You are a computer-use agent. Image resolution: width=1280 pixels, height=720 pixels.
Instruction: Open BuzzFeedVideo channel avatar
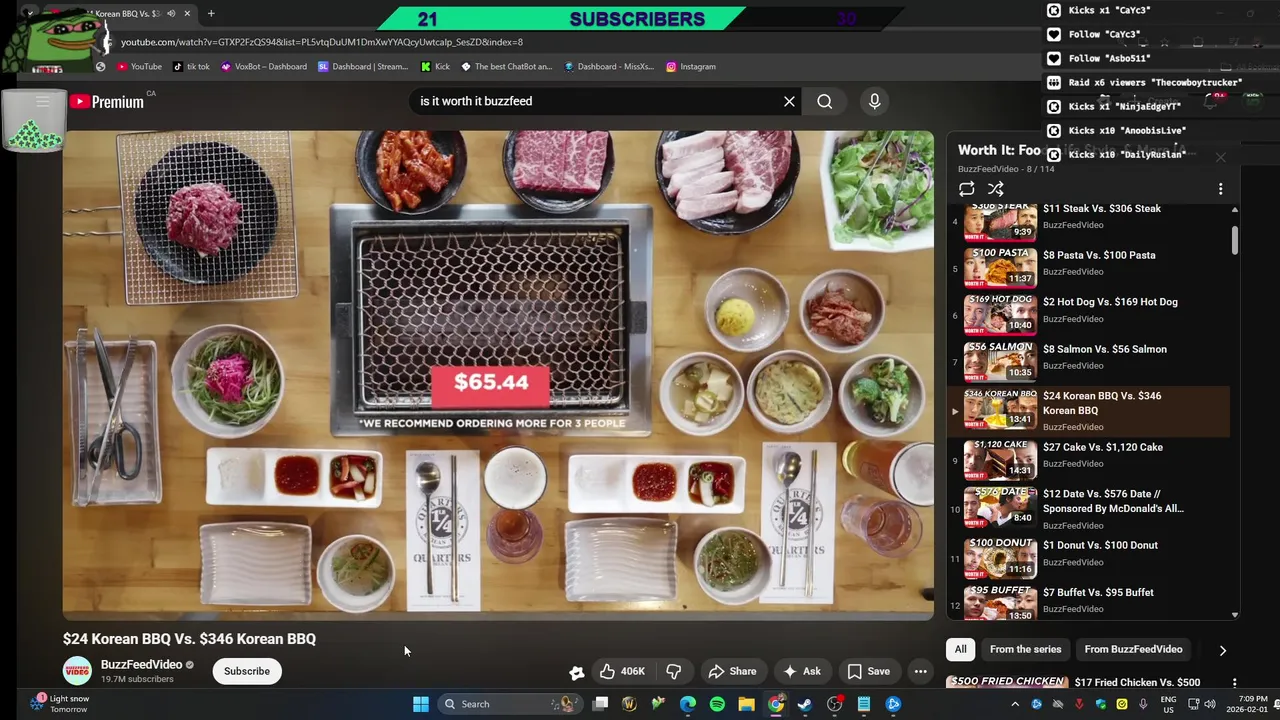[x=77, y=671]
